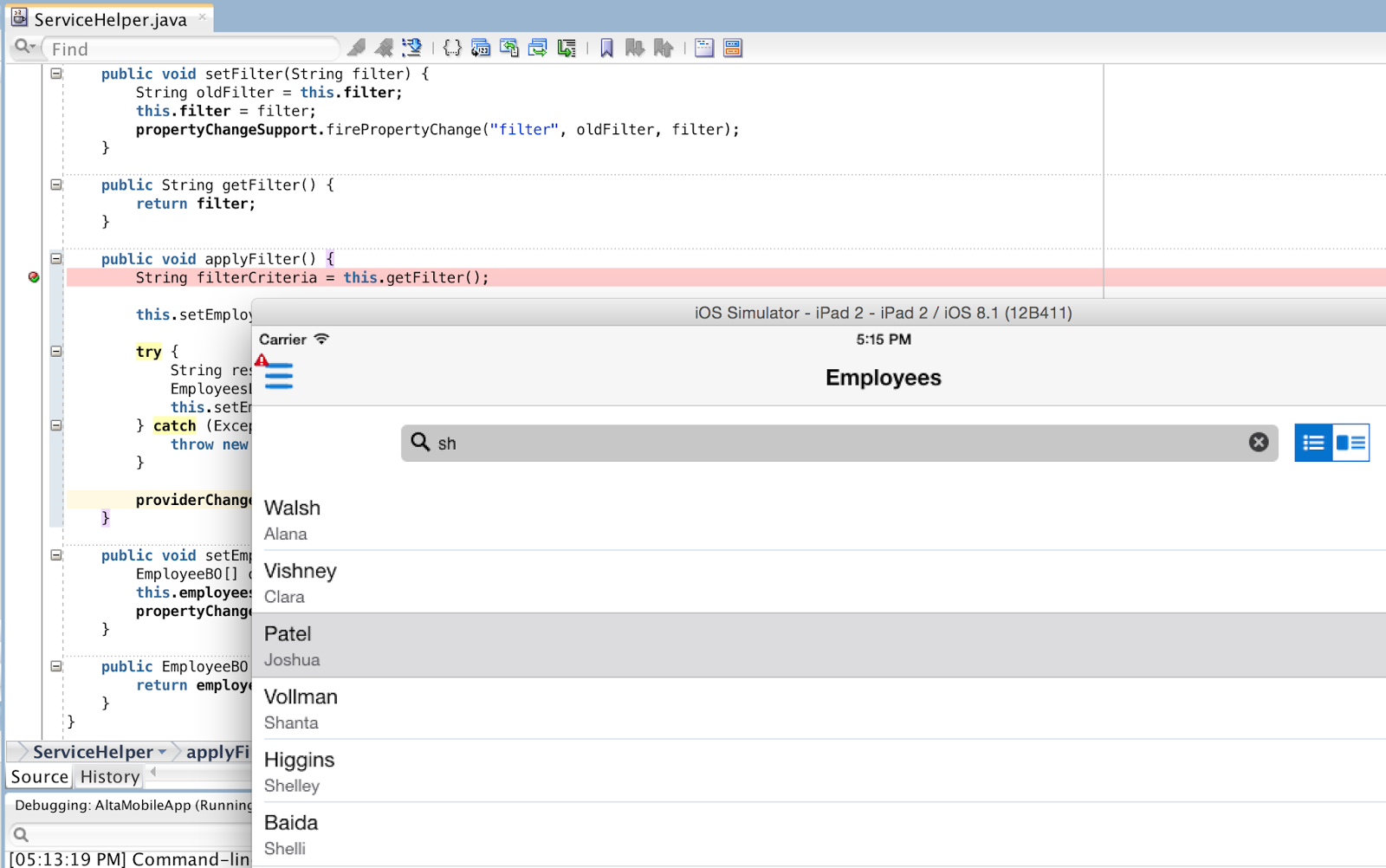The width and height of the screenshot is (1386, 868).
Task: Click the red warning triangle in simulator
Action: tap(262, 360)
